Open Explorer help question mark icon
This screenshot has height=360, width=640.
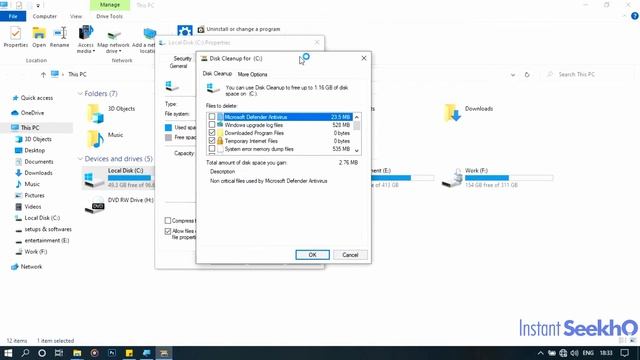[x=635, y=16]
